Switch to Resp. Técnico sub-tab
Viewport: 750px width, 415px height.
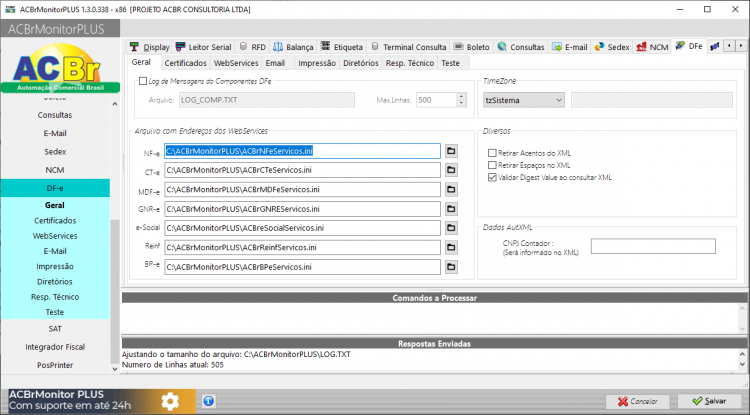(410, 63)
